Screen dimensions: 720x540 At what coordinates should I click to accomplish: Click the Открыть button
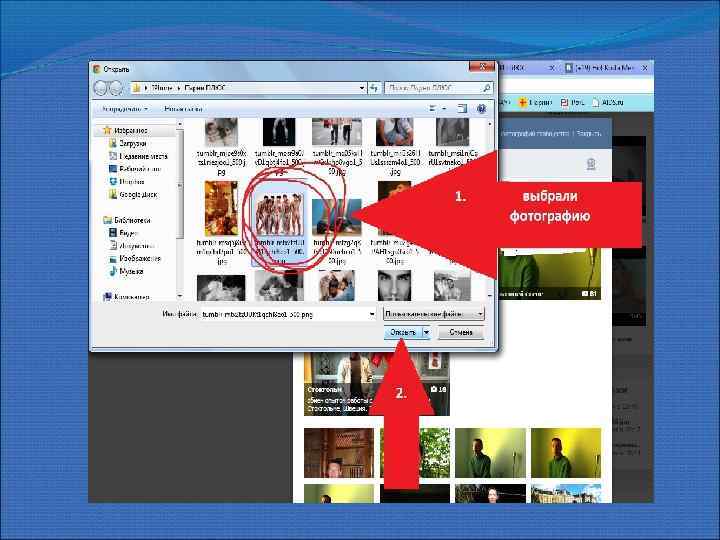403,332
